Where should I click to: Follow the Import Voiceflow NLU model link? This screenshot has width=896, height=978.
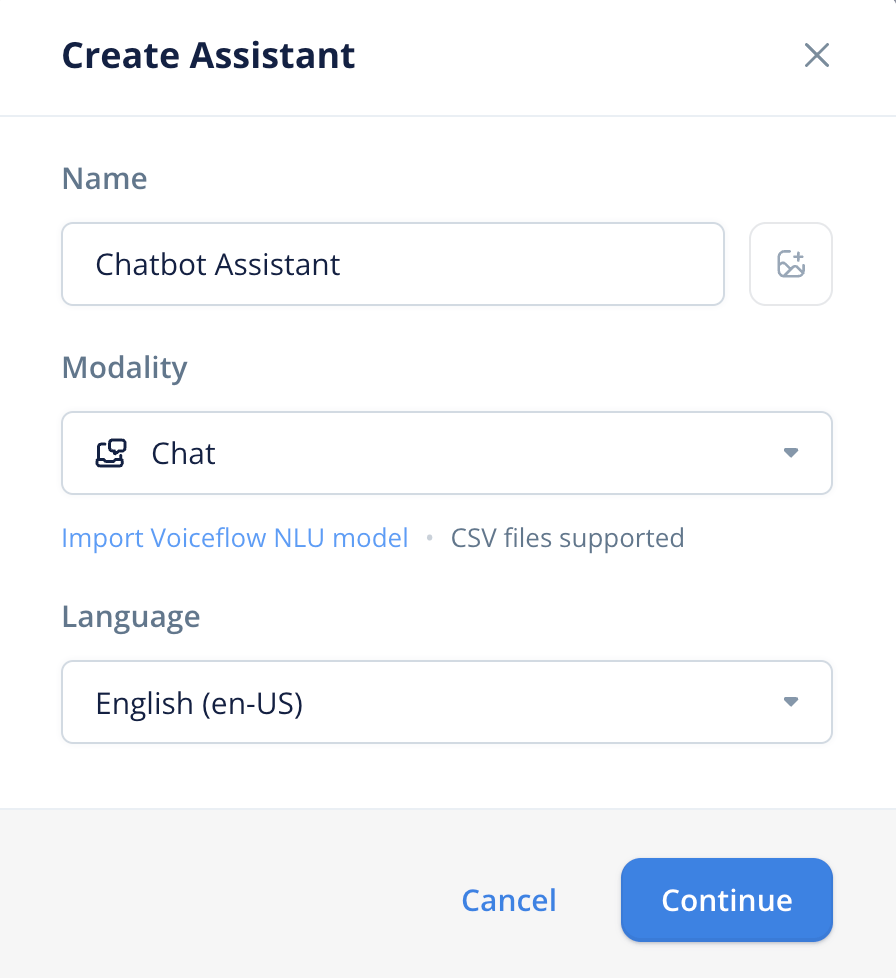pos(235,538)
